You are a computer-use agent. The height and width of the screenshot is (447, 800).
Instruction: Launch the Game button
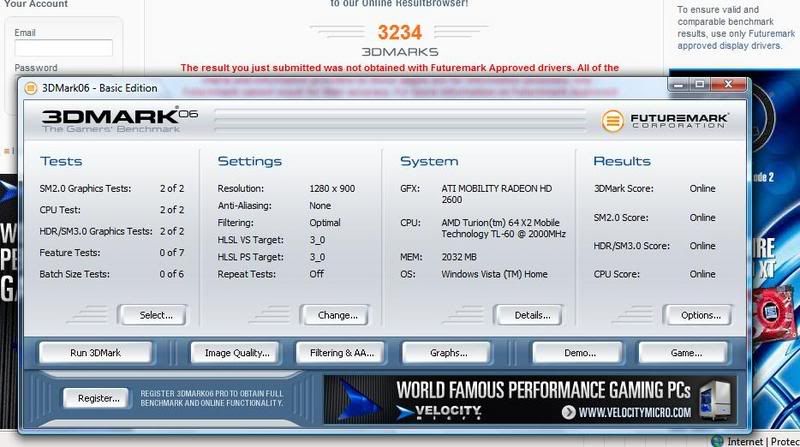pos(684,353)
